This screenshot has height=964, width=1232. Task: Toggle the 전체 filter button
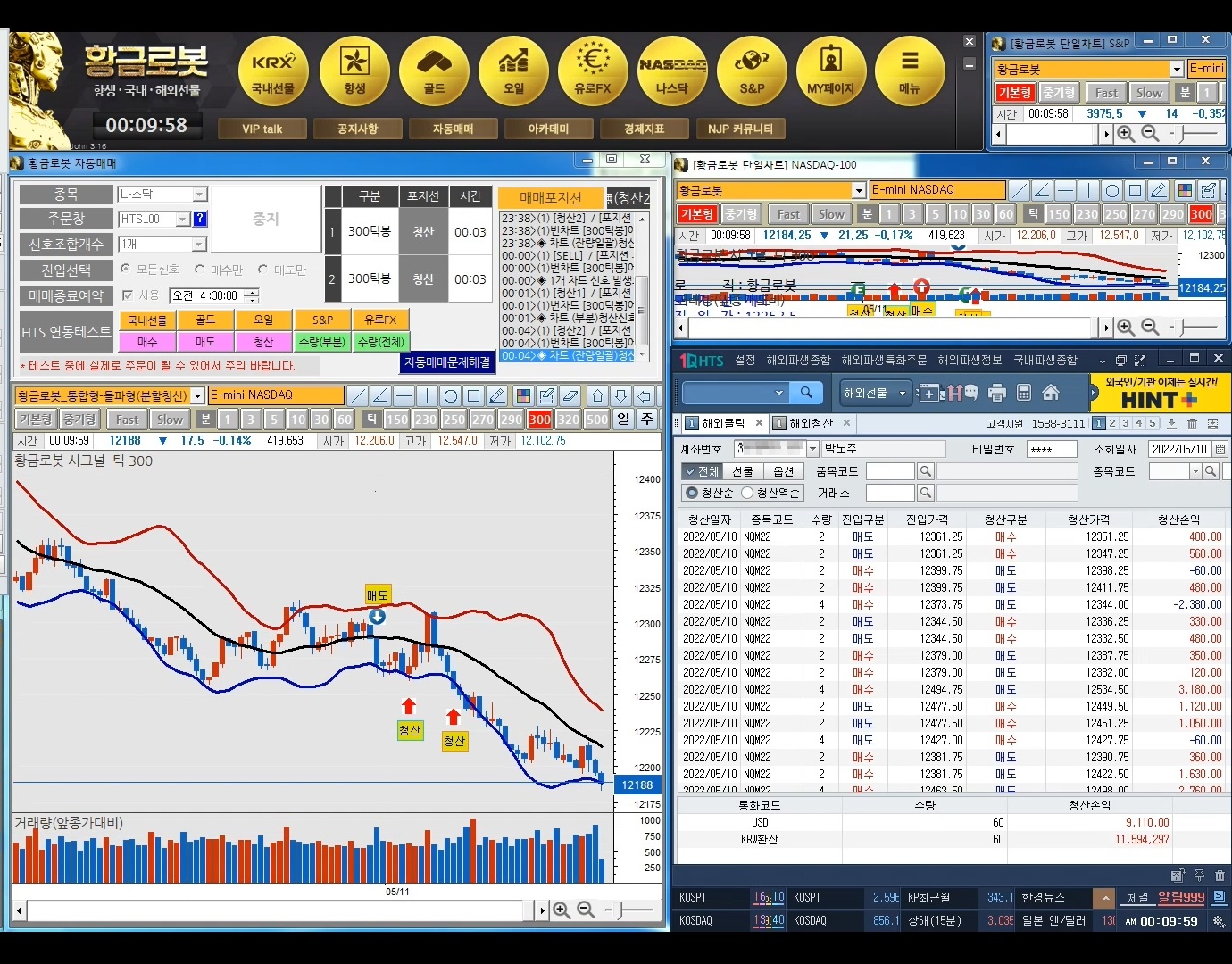pyautogui.click(x=702, y=471)
